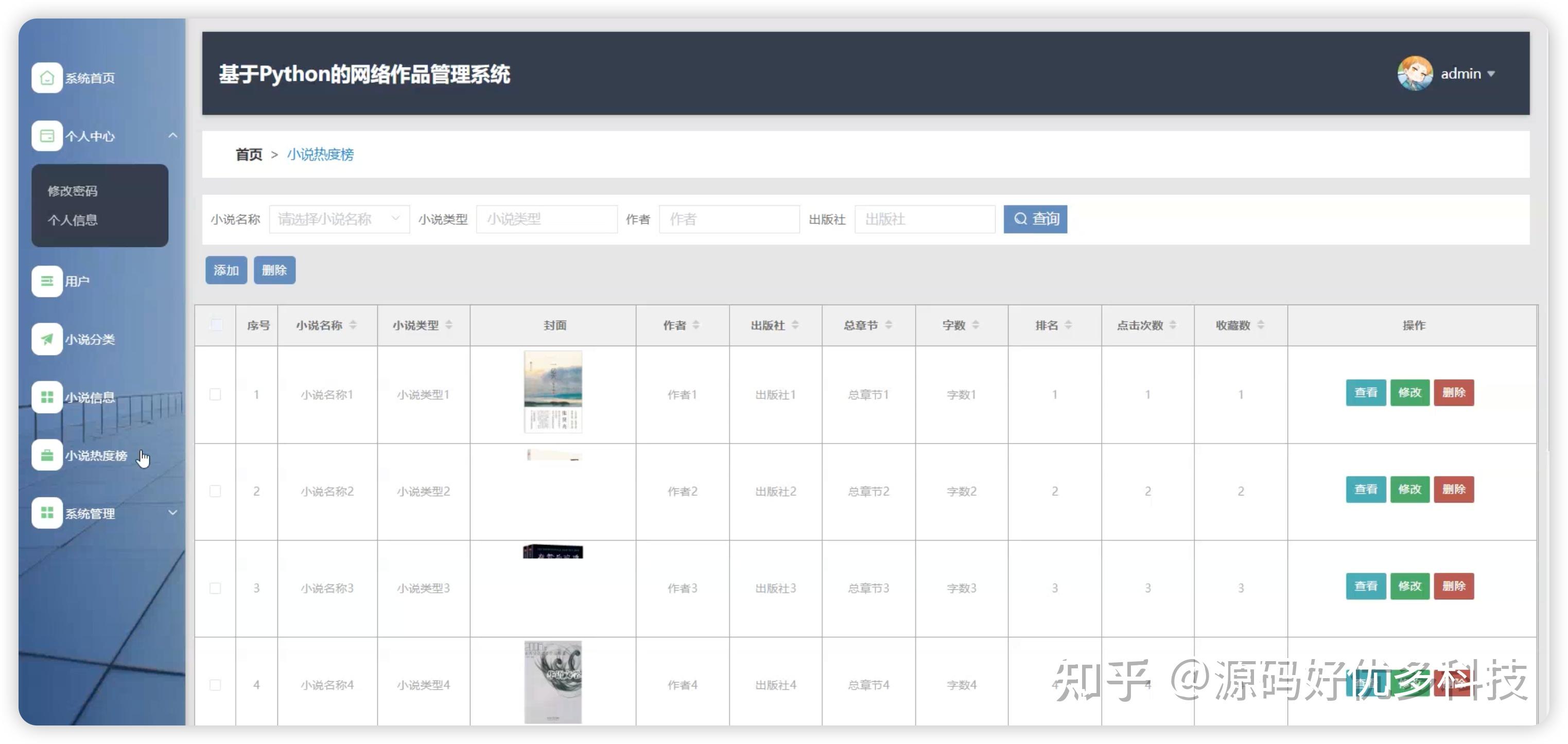Open 用户 management via its sidebar icon
Image resolution: width=1568 pixels, height=744 pixels.
47,281
